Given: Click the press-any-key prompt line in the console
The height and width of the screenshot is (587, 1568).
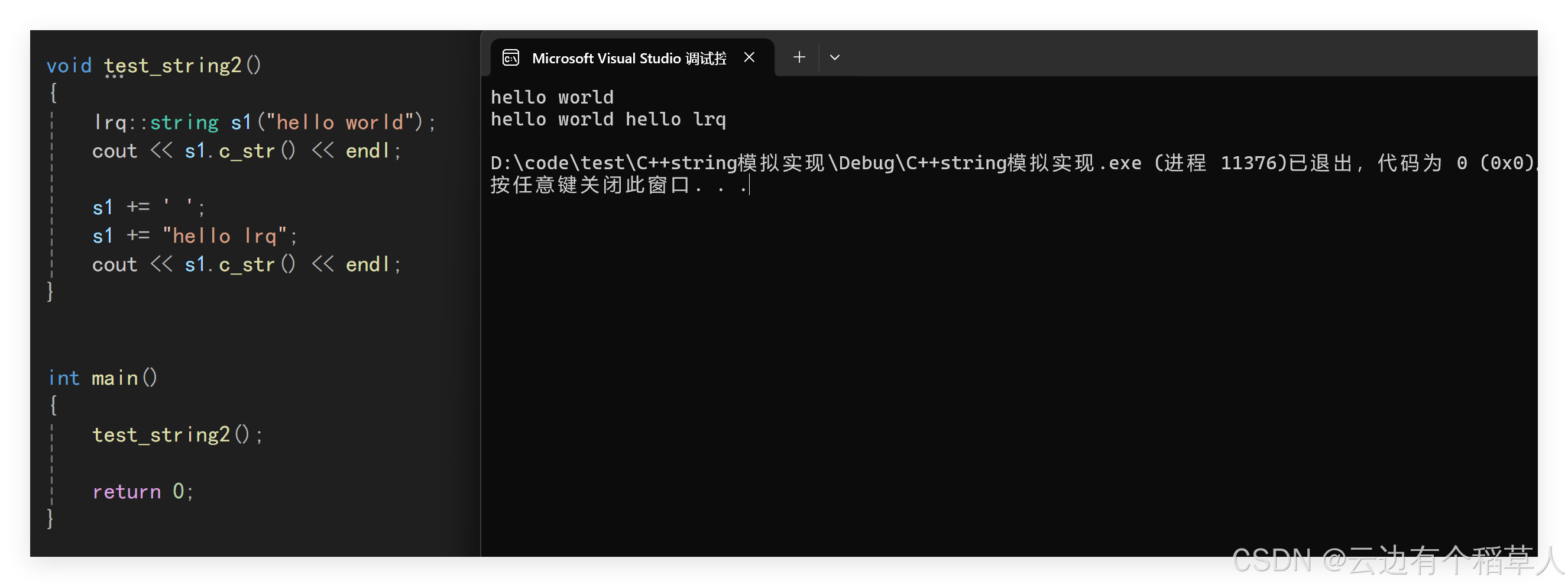Looking at the screenshot, I should click(618, 185).
